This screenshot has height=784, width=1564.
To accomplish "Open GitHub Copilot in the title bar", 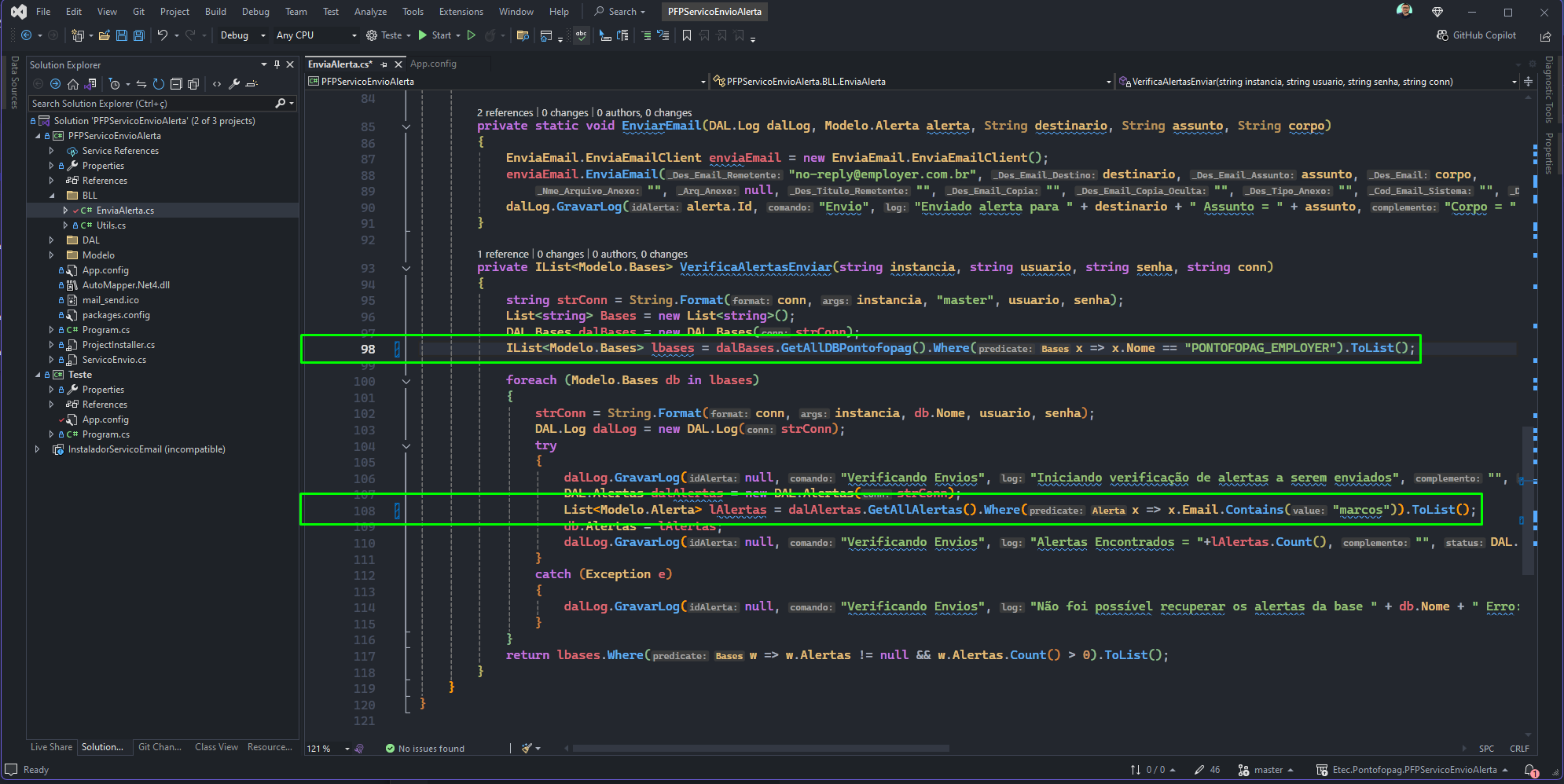I will click(1476, 35).
